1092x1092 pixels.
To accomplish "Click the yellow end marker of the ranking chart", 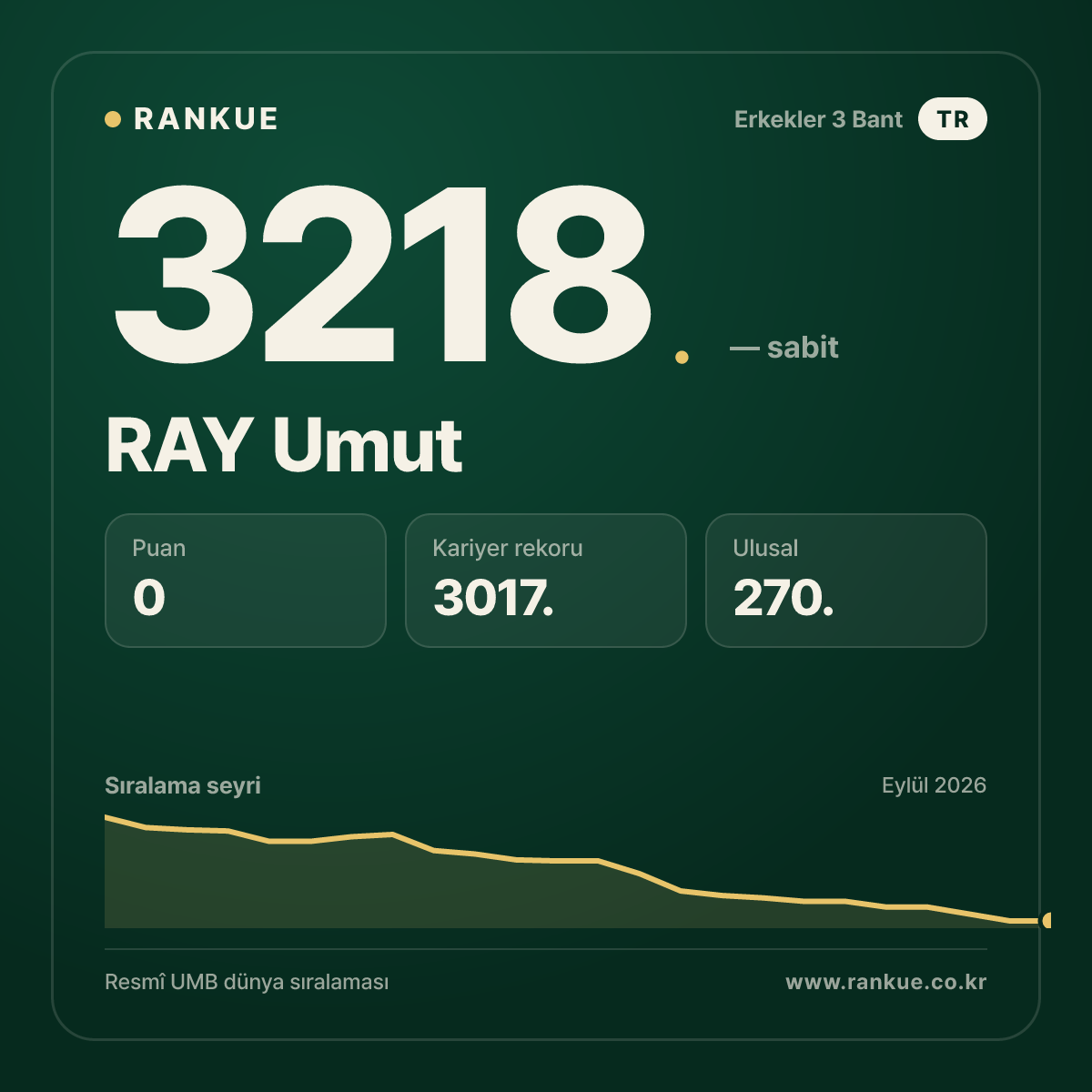I will (1047, 920).
